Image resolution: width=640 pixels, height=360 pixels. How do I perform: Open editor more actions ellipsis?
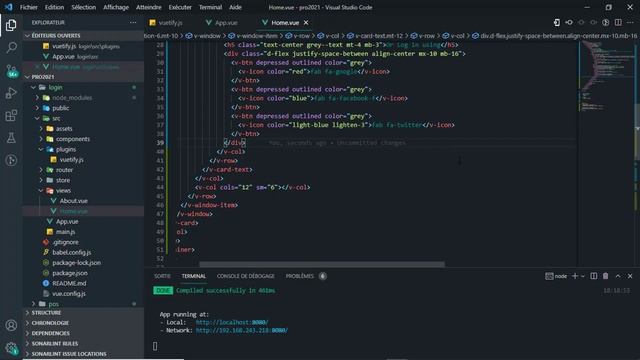(630, 22)
